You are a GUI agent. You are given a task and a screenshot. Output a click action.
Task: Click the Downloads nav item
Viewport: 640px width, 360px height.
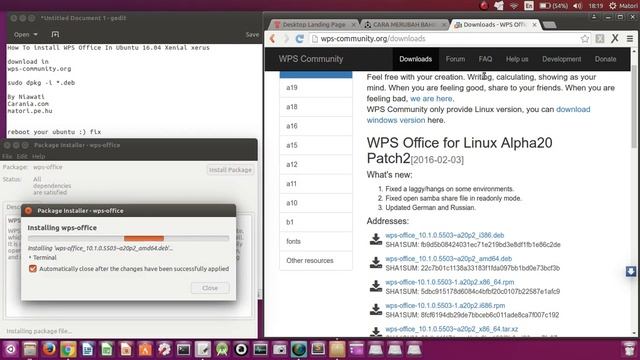tap(416, 59)
